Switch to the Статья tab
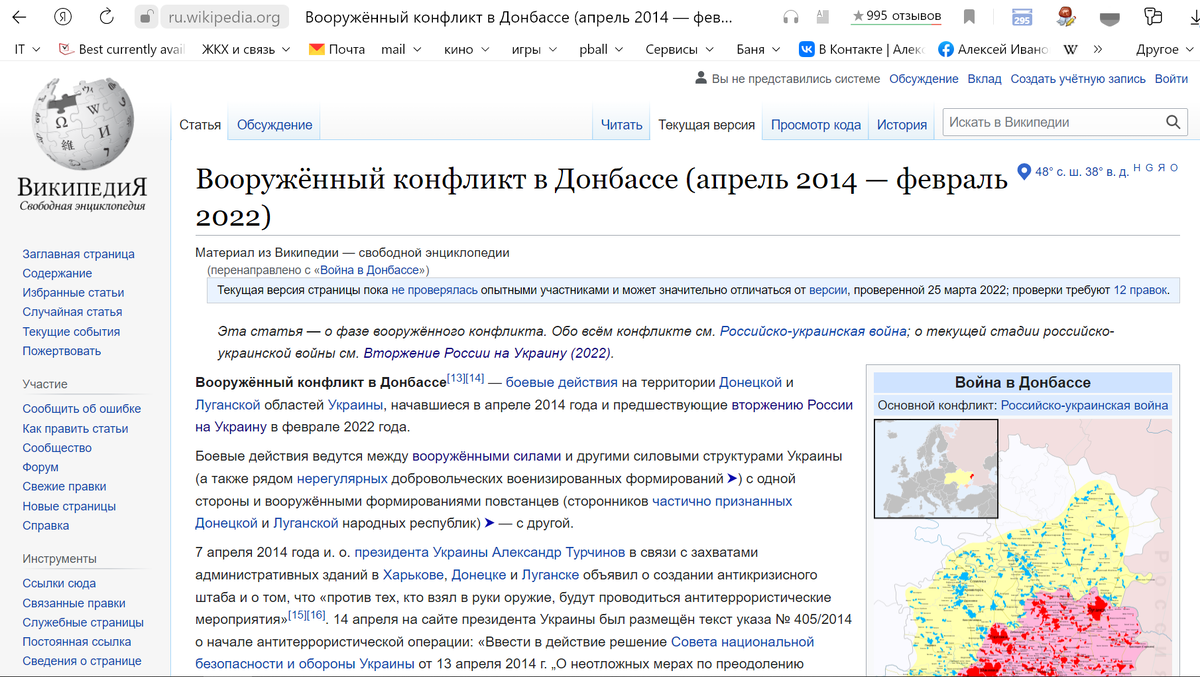Screen dimensions: 1200x677 point(200,125)
